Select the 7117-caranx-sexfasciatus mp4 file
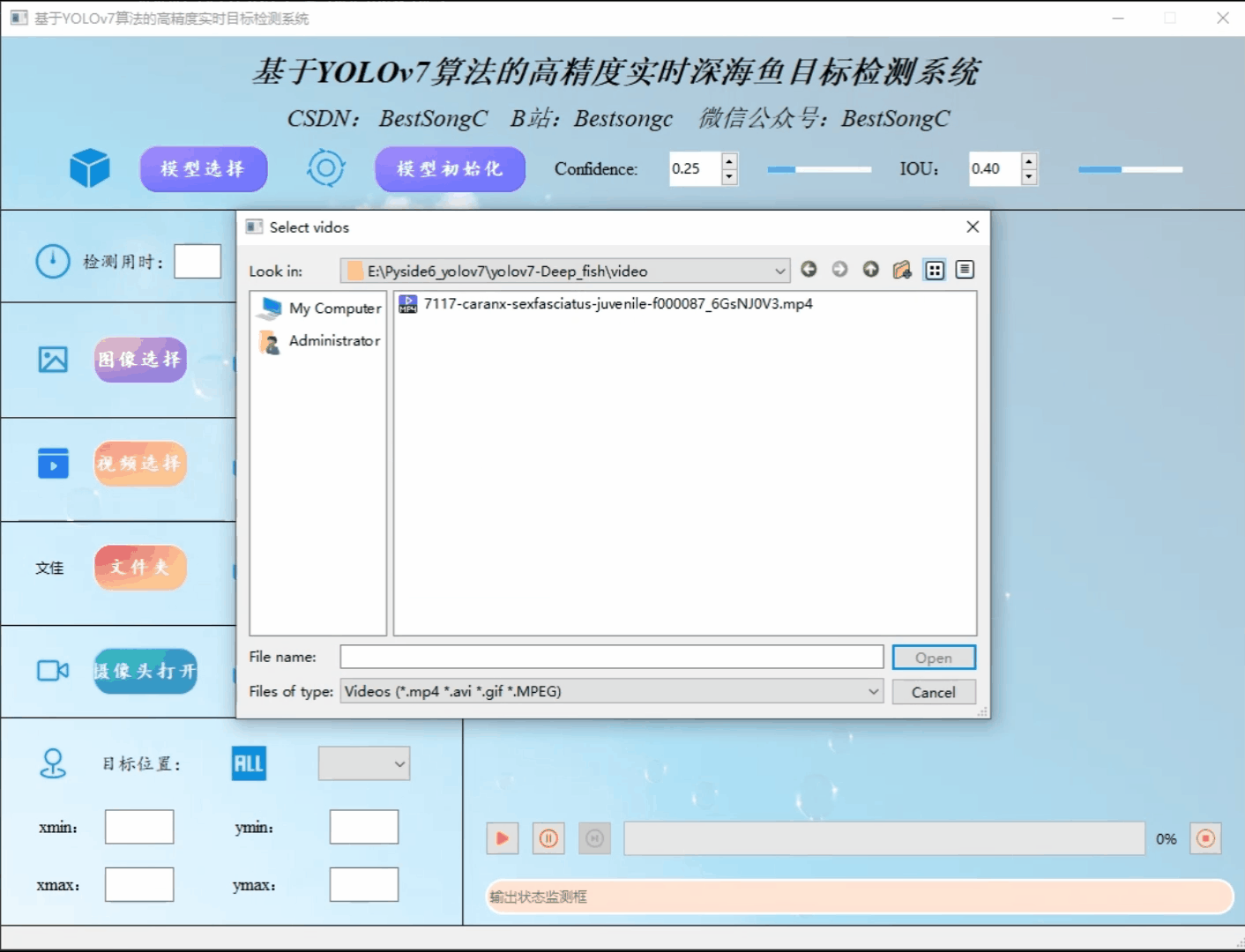1245x952 pixels. [x=606, y=304]
